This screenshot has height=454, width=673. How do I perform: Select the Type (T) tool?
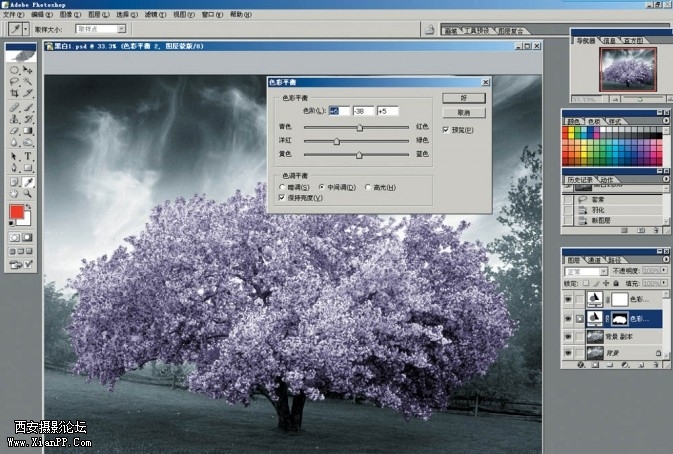click(x=28, y=157)
